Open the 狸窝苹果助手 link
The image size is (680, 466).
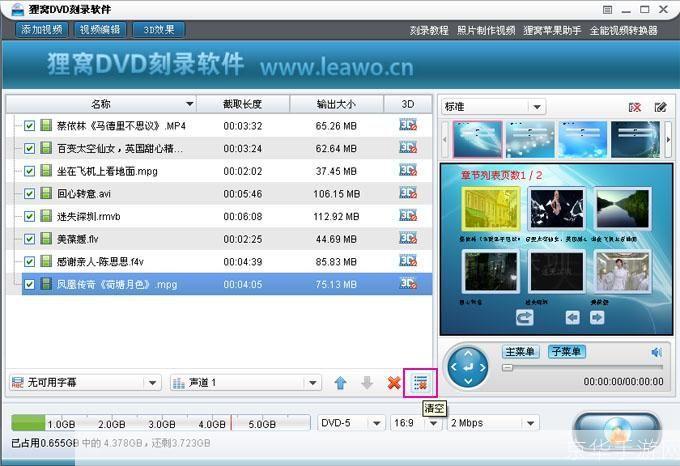coord(552,30)
